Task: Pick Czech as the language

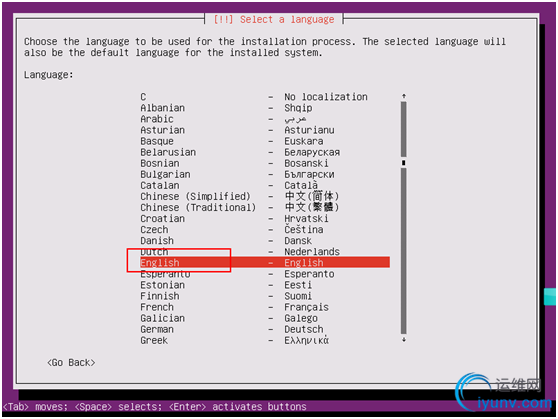Action: coord(265,229)
